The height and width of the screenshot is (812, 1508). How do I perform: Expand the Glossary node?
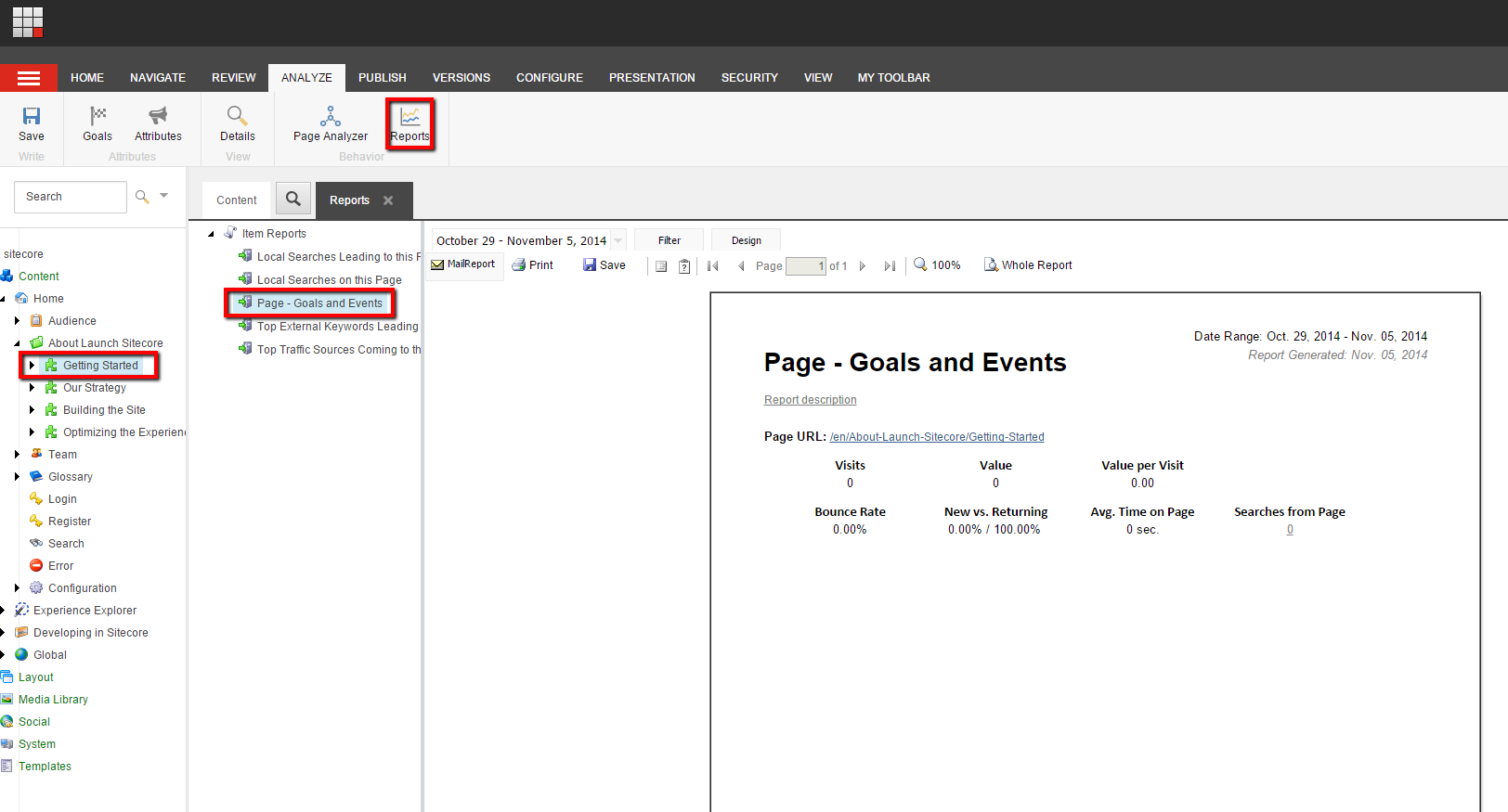(17, 477)
